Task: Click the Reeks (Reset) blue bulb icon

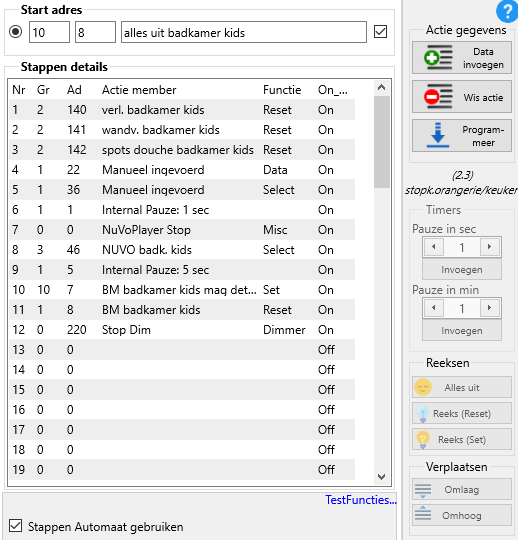Action: pos(423,414)
